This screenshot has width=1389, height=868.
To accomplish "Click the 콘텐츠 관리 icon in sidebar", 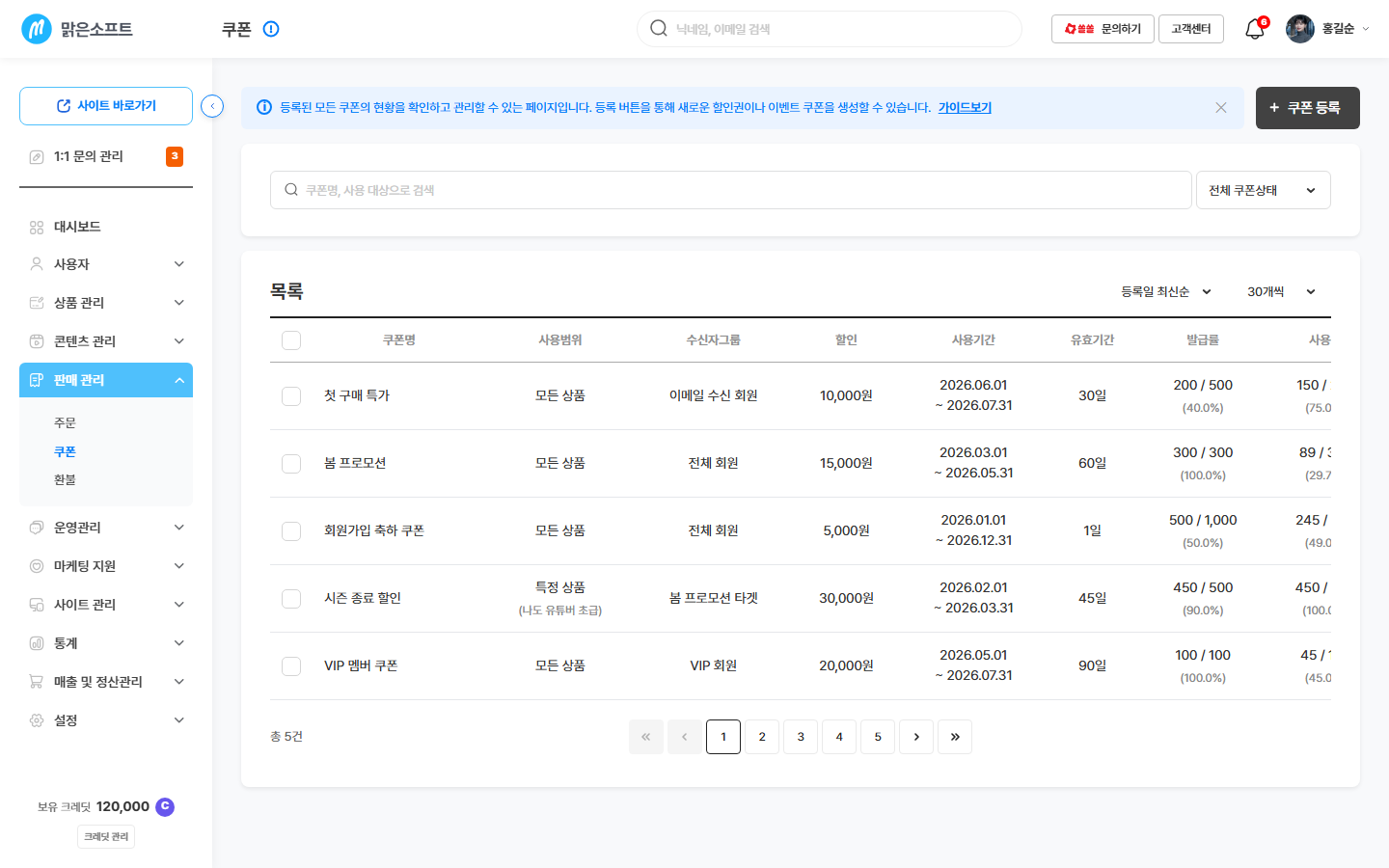I will click(37, 341).
